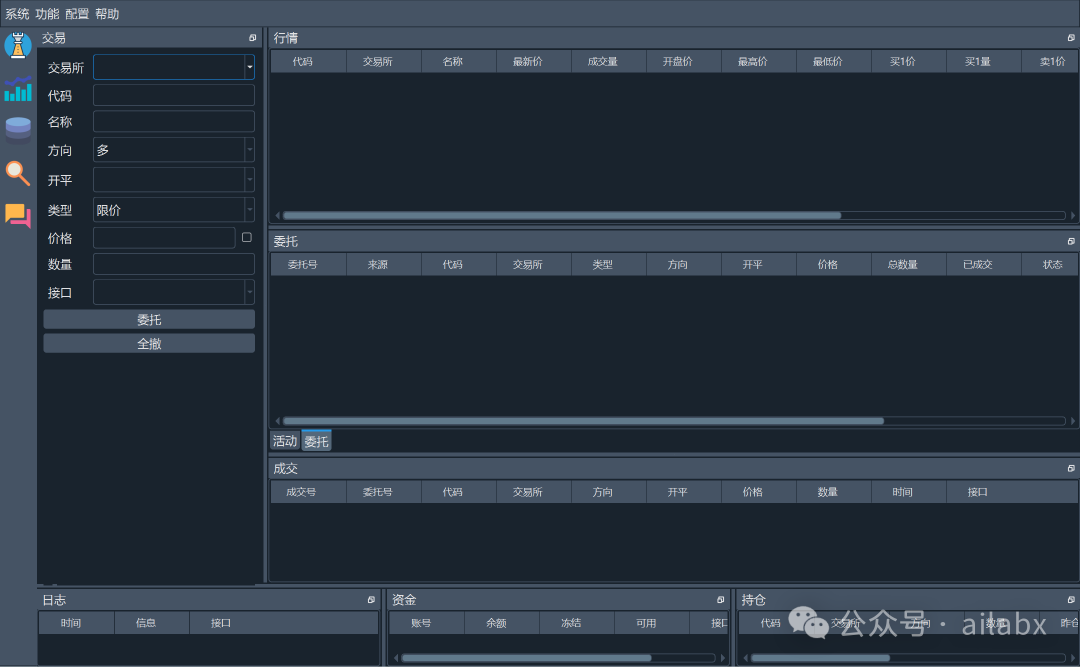Click the 账号 column header in 资金

pyautogui.click(x=427, y=623)
